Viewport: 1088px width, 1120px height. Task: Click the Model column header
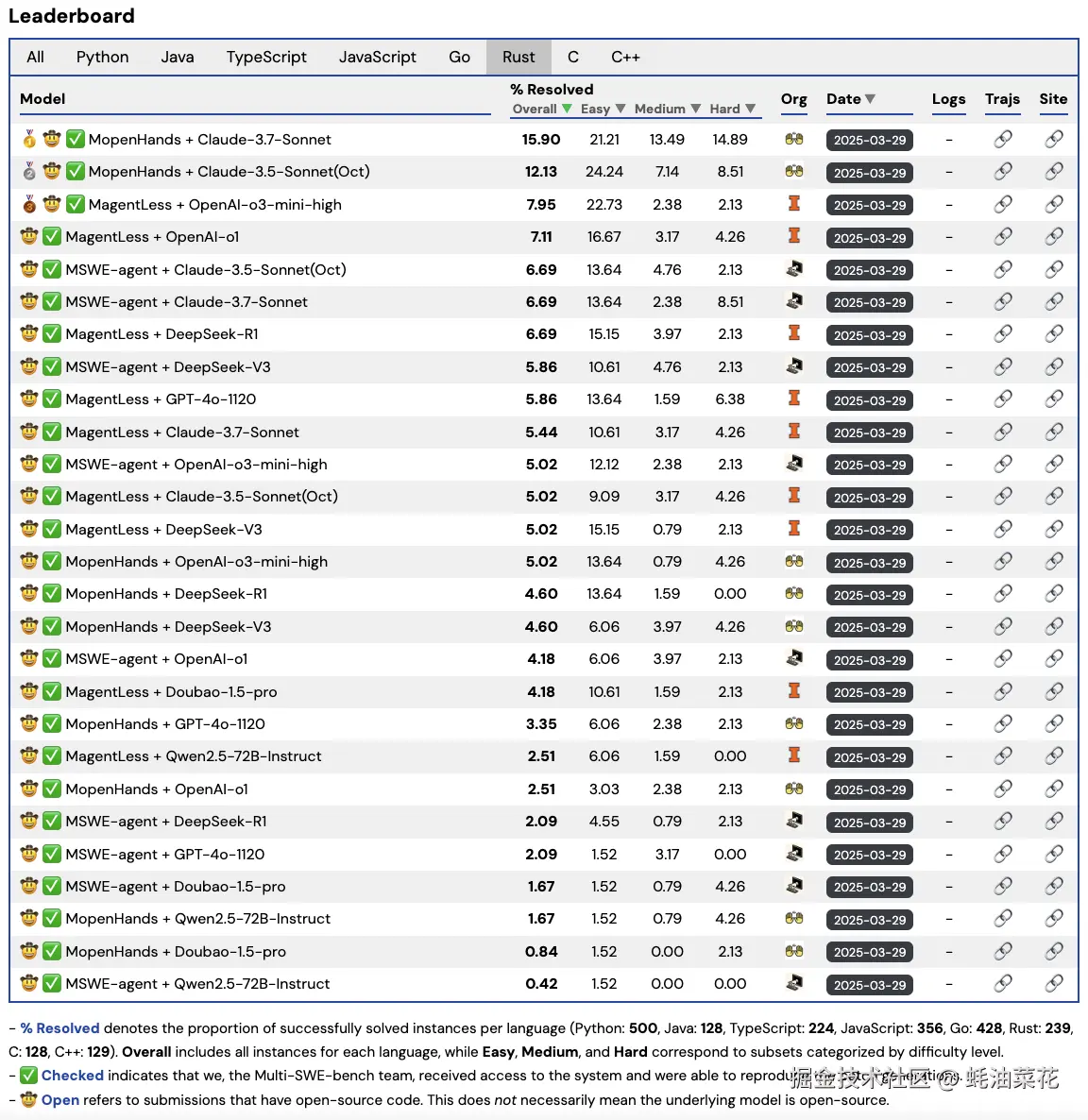point(42,99)
